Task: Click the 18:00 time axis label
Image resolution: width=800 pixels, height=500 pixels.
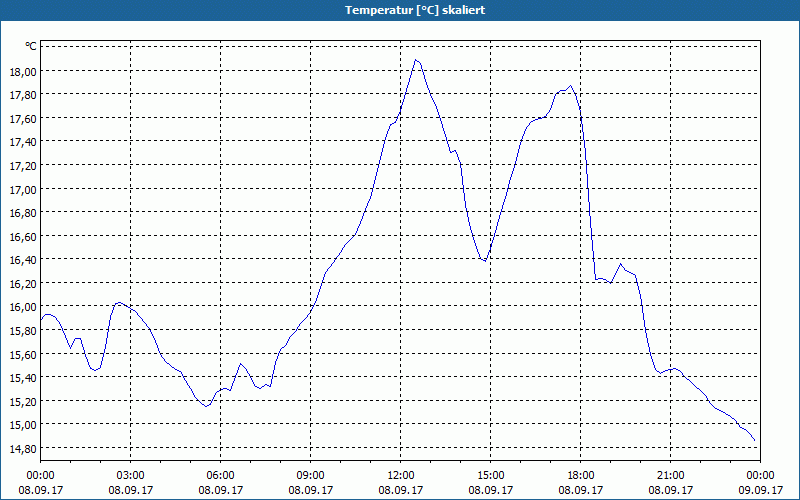Action: tap(581, 476)
